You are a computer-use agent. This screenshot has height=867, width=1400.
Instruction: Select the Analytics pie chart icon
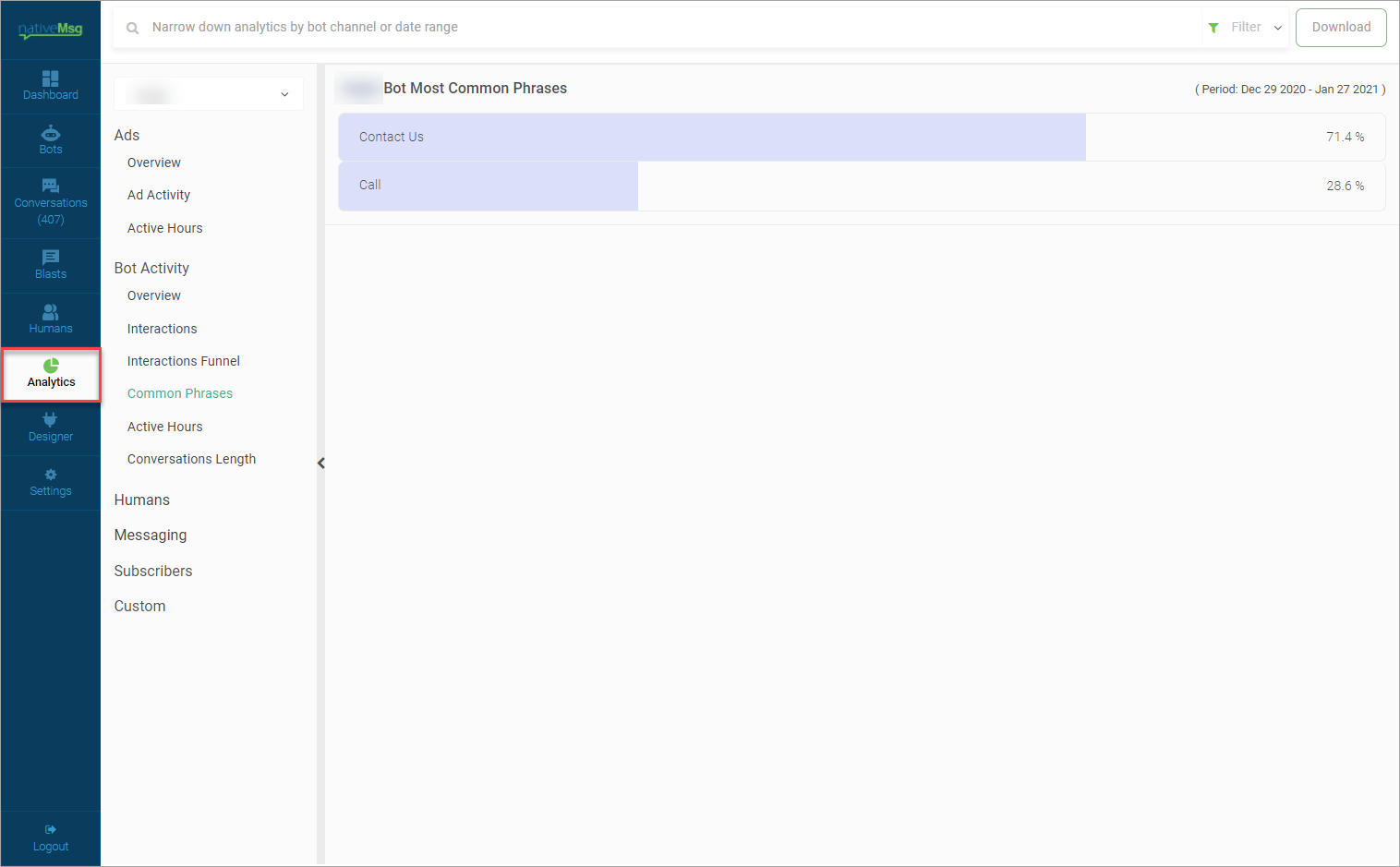51,366
